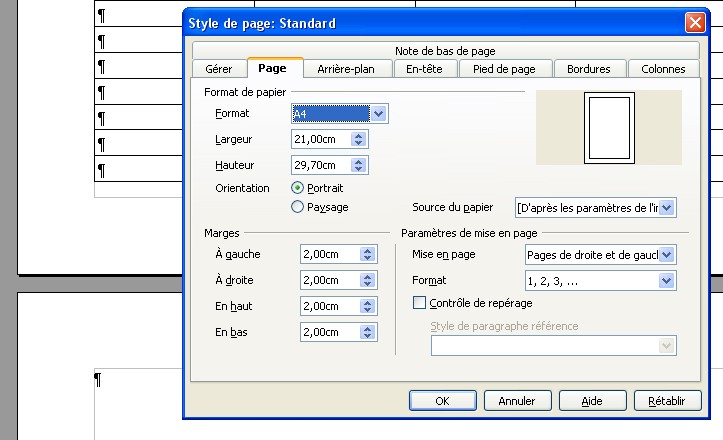Open the Colonnes tab
The image size is (723, 440).
pos(664,69)
